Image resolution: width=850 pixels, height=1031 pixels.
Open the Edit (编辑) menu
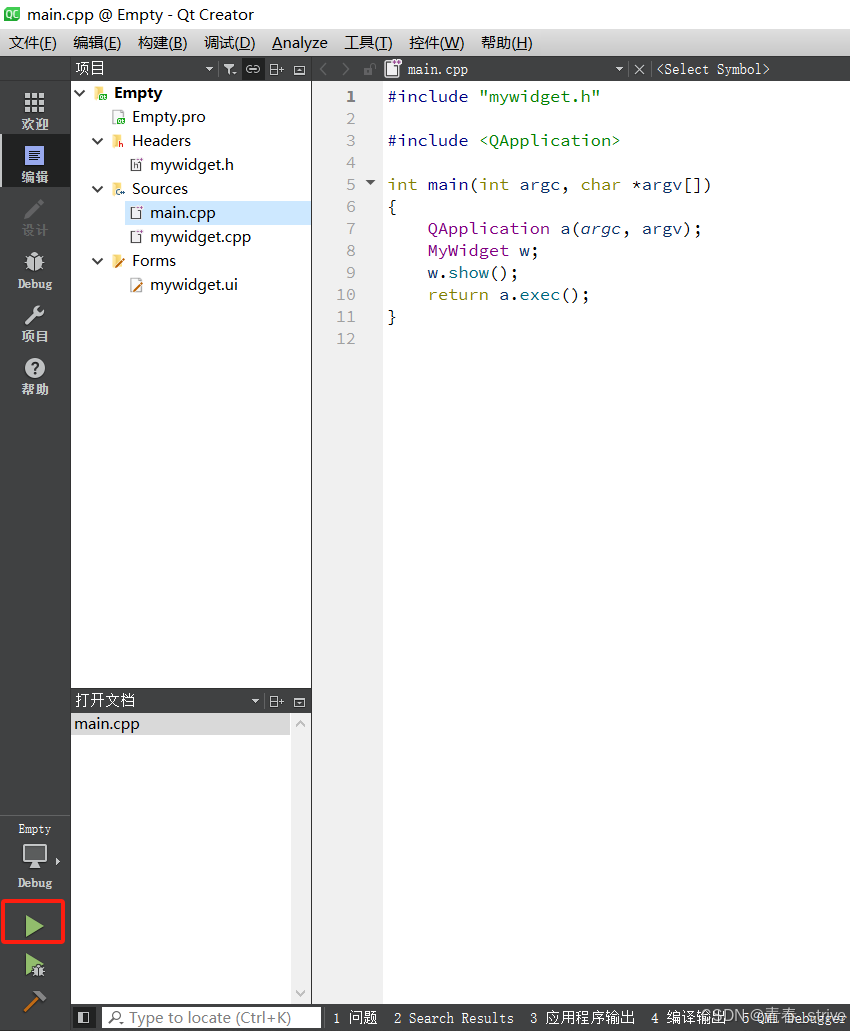pyautogui.click(x=97, y=43)
